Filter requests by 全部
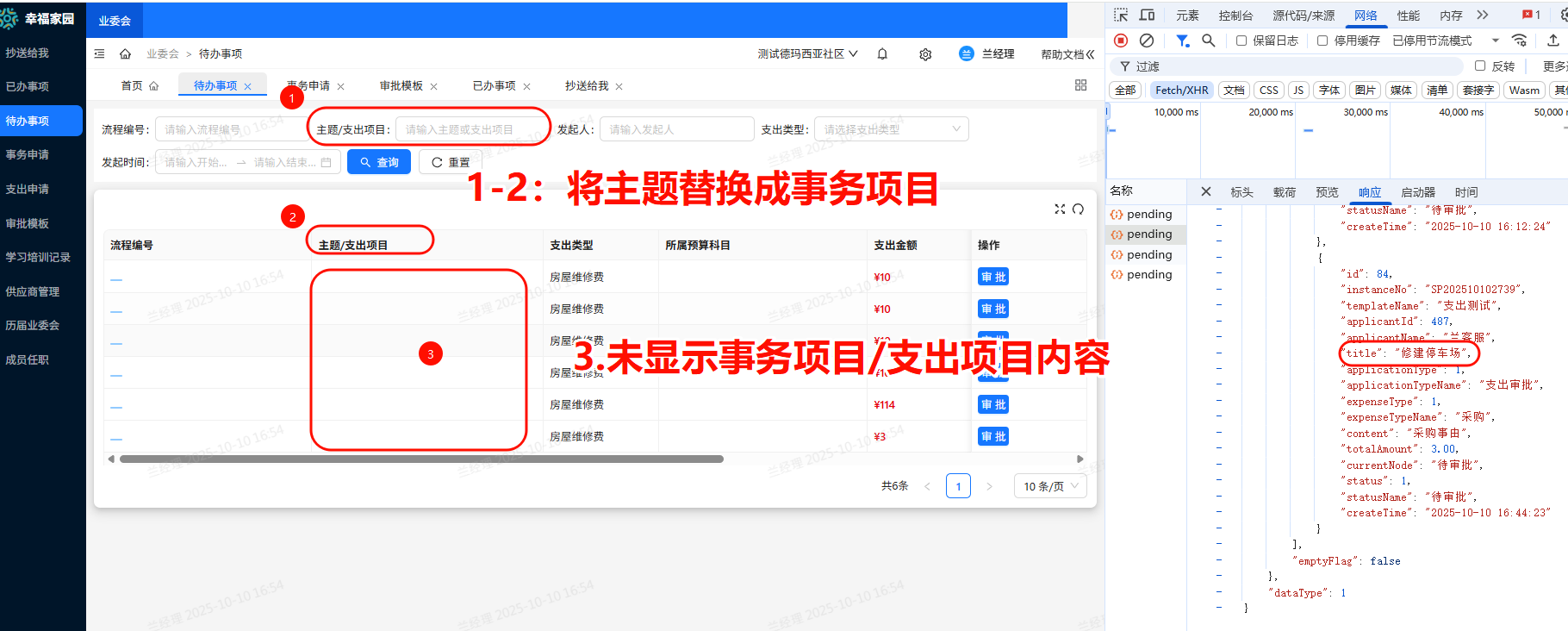The height and width of the screenshot is (631, 1568). pos(1125,90)
